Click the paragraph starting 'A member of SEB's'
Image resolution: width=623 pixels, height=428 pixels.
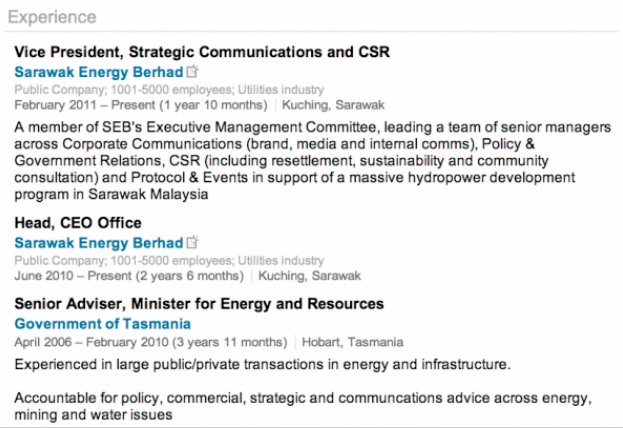point(313,161)
